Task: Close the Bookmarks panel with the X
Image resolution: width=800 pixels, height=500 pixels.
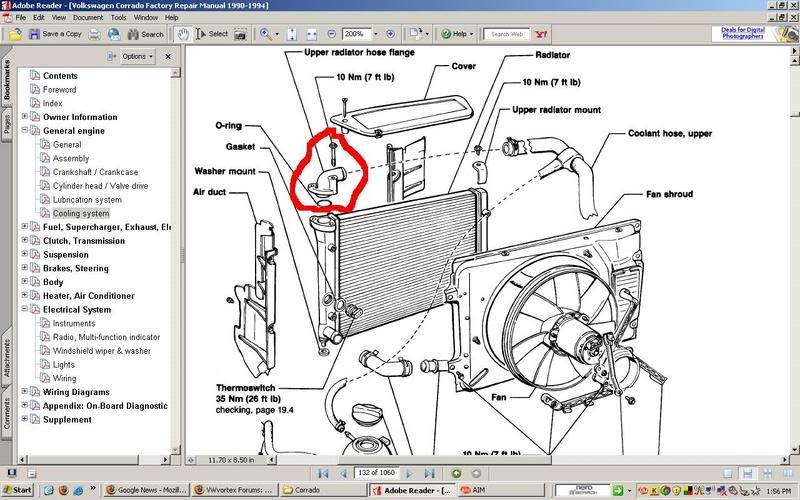Action: point(168,57)
